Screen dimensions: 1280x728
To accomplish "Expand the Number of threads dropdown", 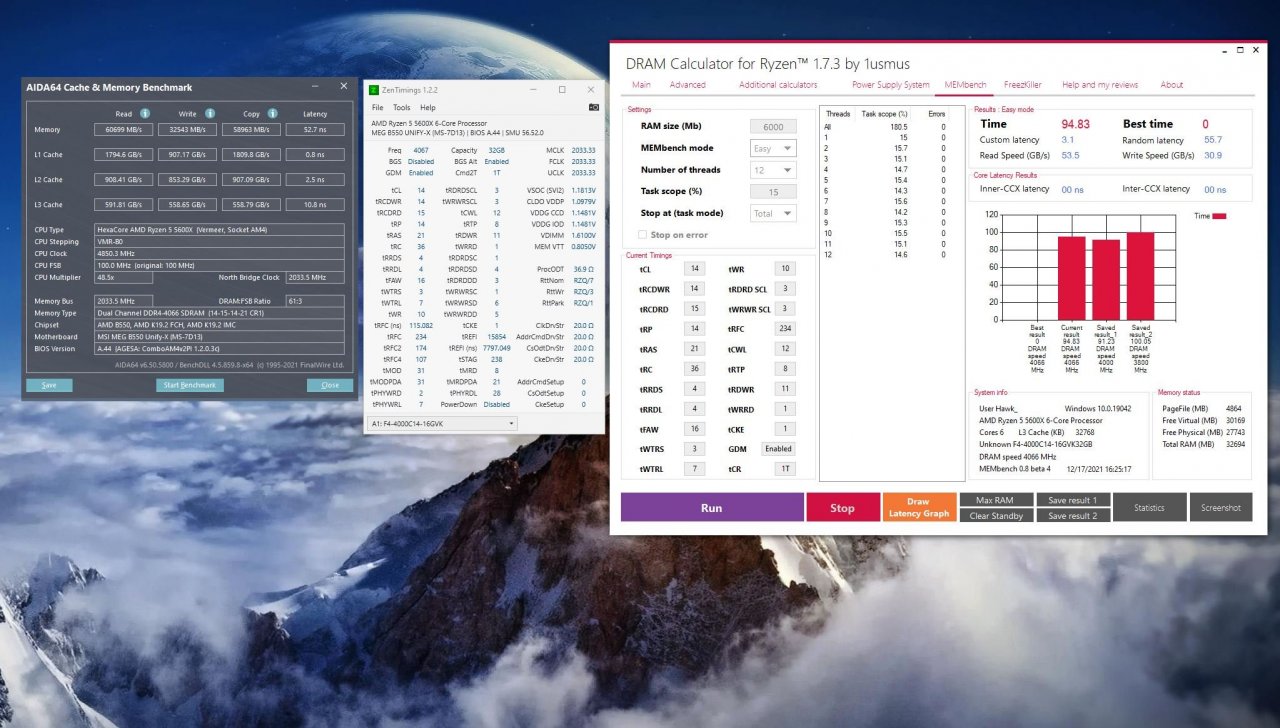I will click(773, 170).
